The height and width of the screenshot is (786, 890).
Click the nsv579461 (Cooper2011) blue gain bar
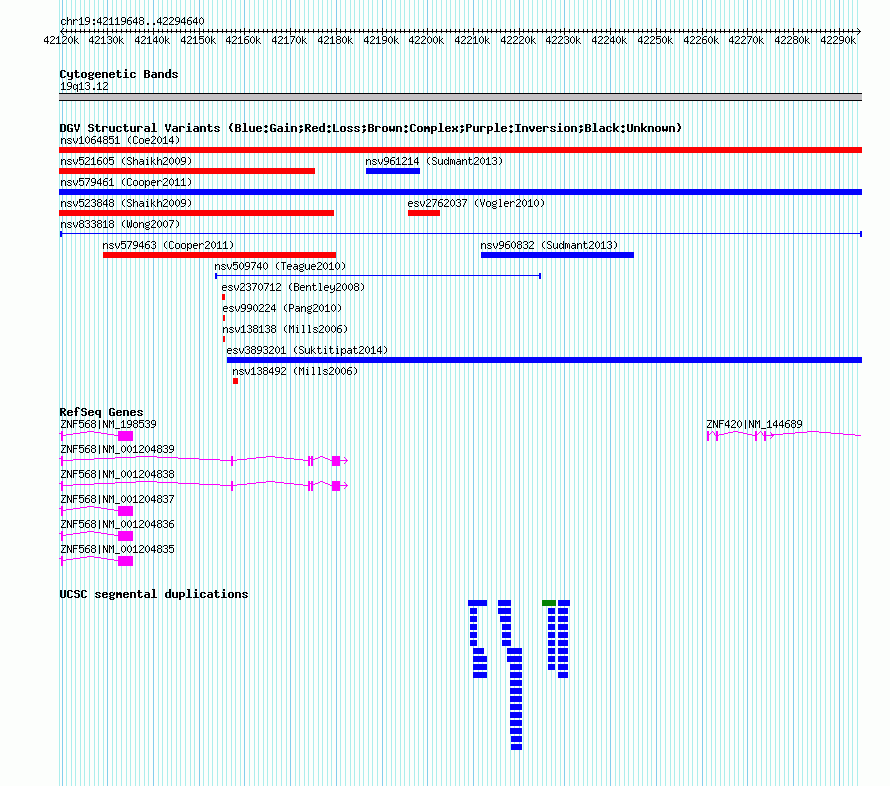[x=460, y=192]
